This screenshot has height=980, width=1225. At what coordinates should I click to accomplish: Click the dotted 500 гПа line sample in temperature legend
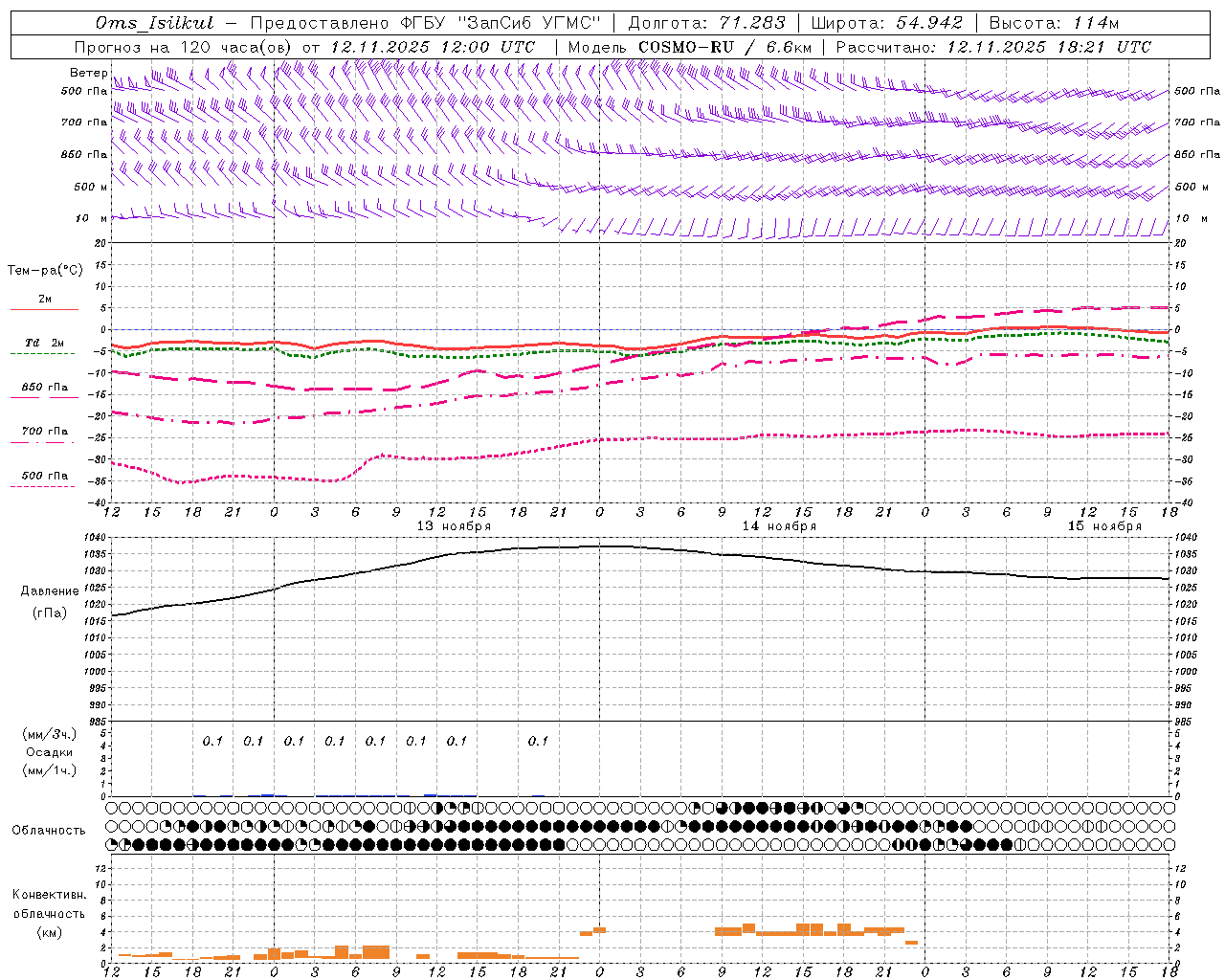(x=42, y=486)
